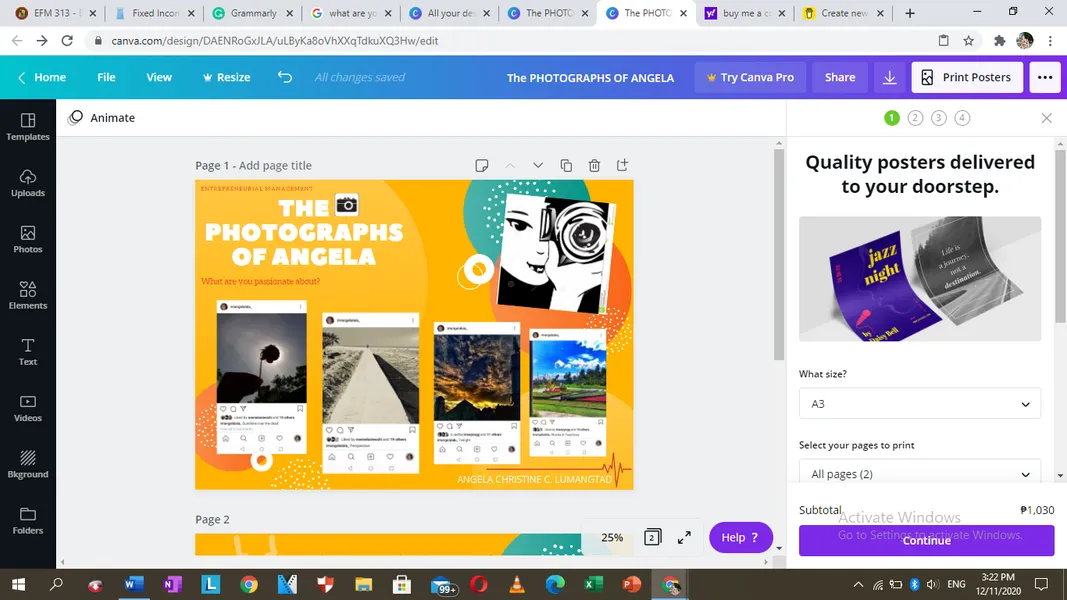
Task: Open the Uploads panel
Action: click(28, 182)
